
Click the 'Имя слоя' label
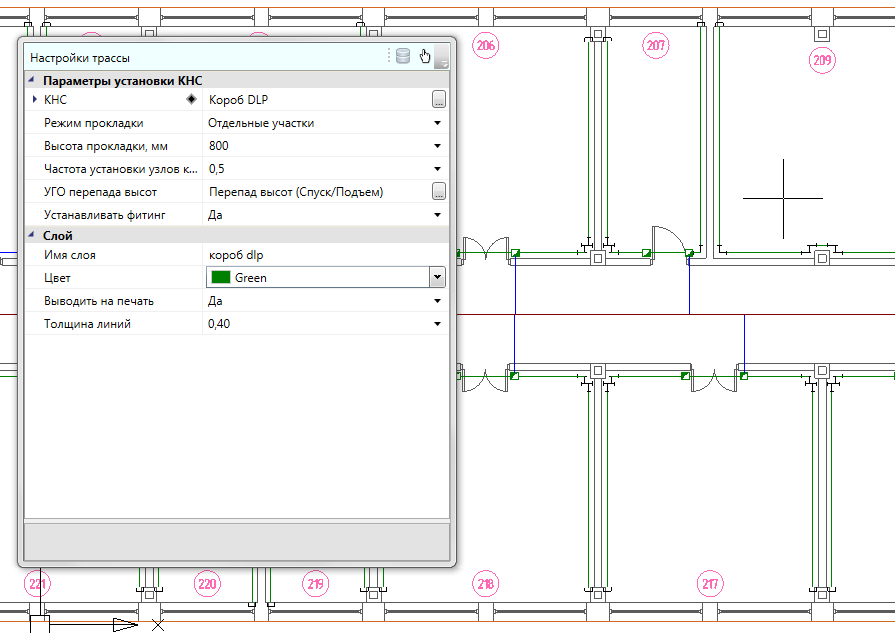70,255
